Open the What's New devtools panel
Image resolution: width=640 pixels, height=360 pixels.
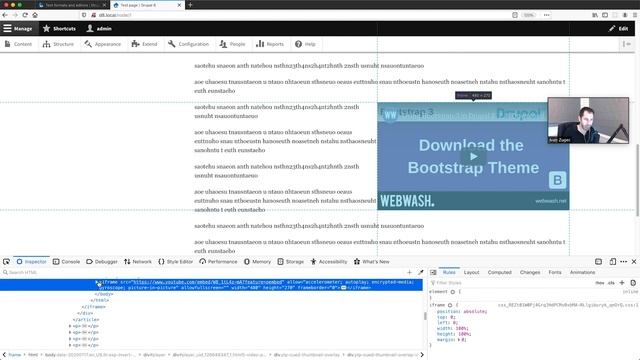tap(371, 262)
